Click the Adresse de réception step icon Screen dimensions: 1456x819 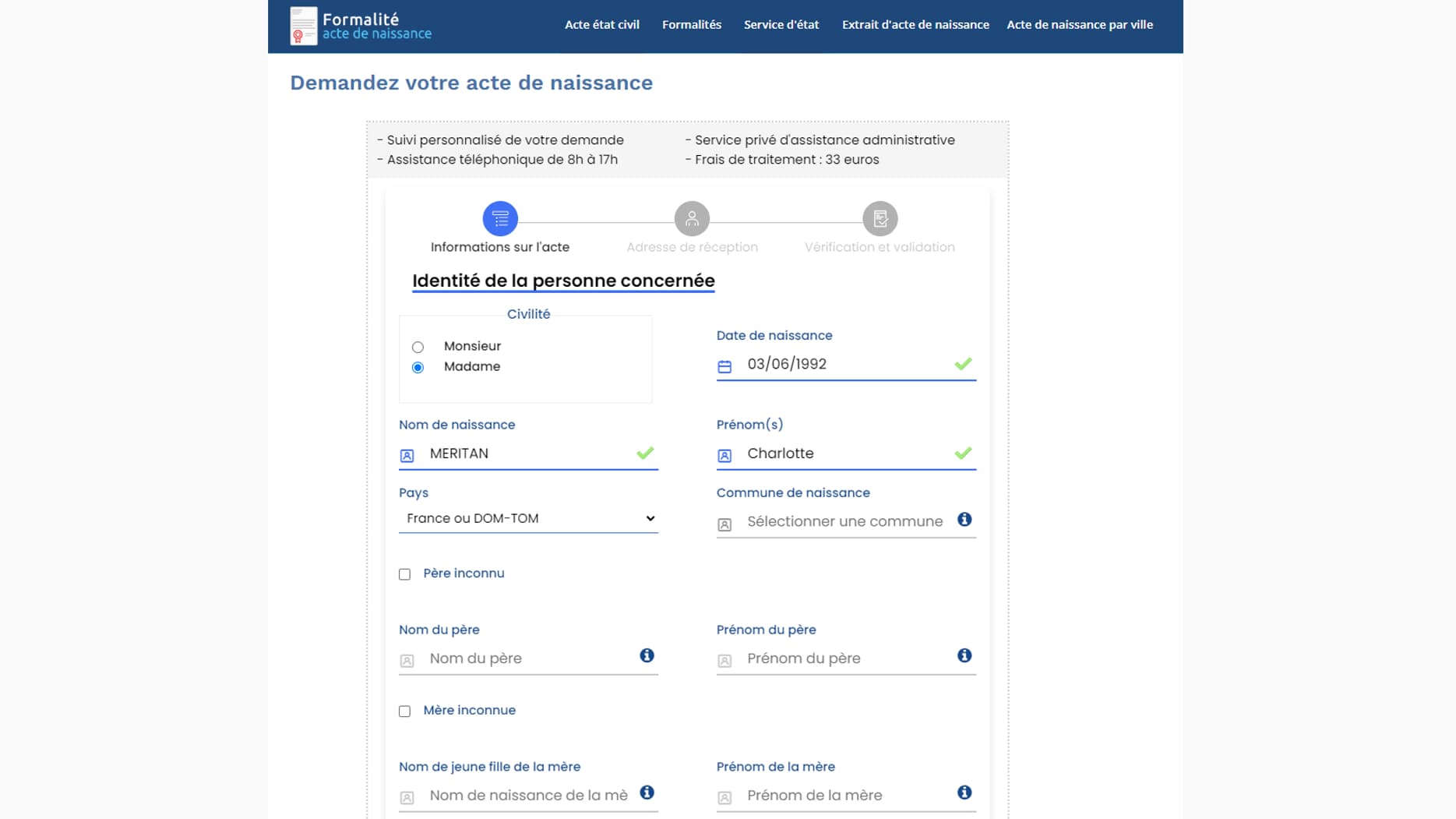(x=692, y=219)
